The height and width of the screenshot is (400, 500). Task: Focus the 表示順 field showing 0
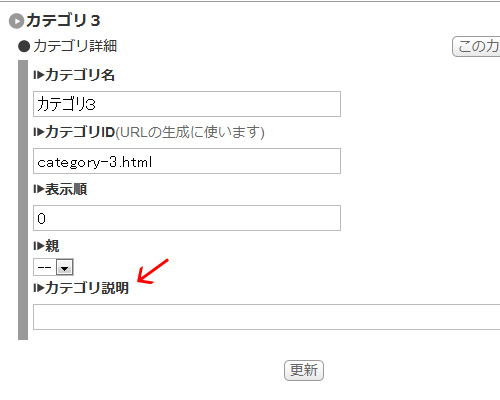click(187, 218)
